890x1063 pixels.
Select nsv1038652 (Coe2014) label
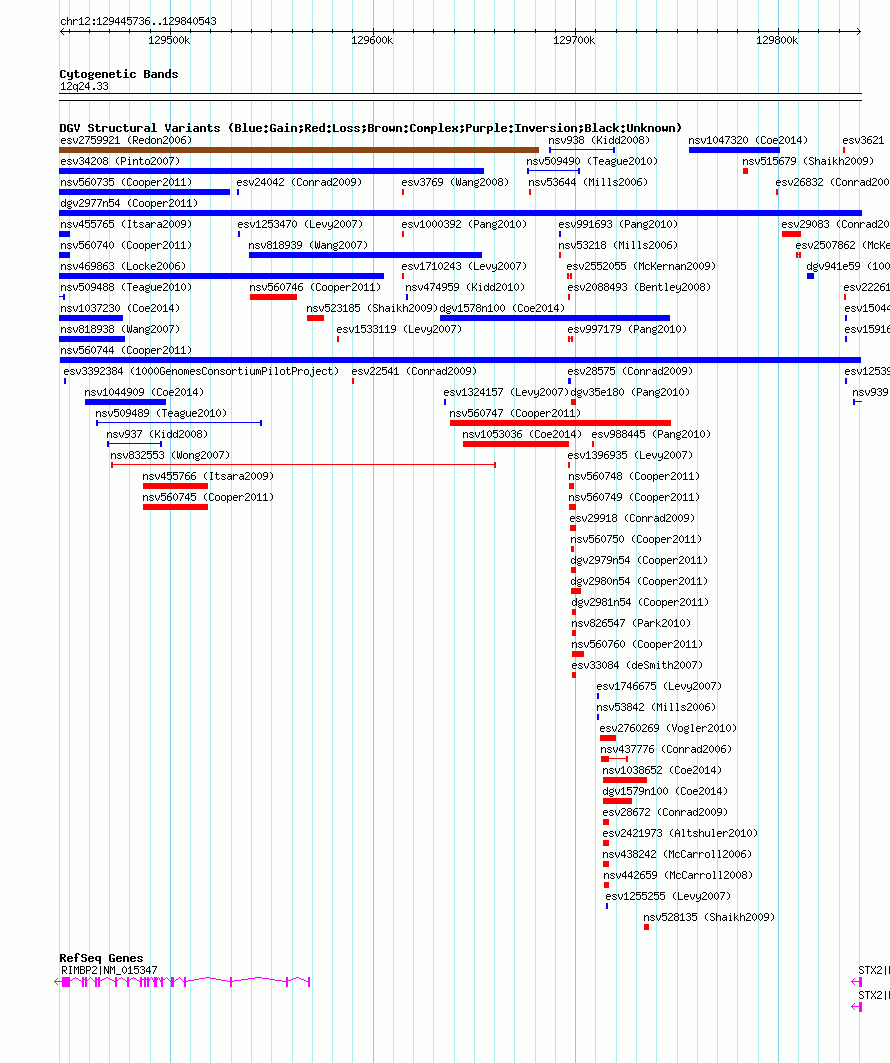[662, 771]
